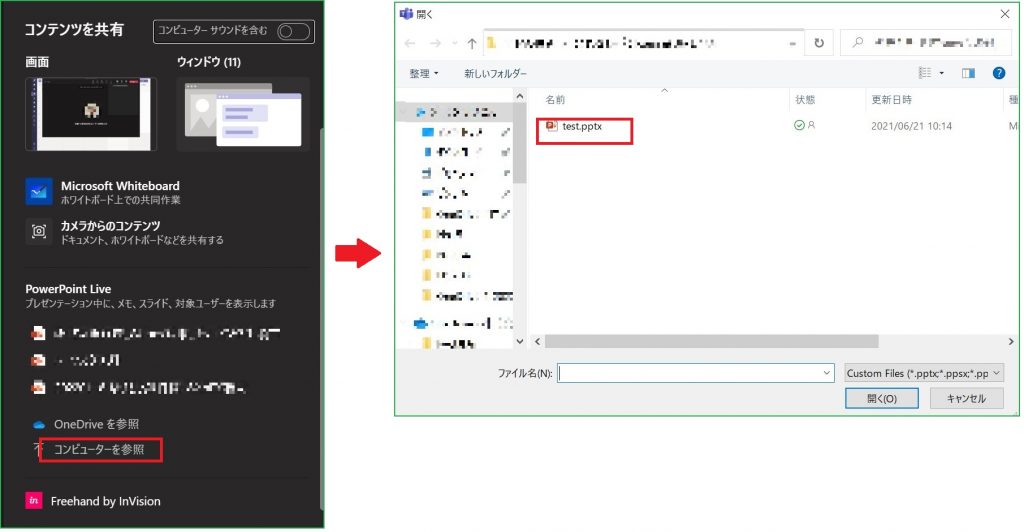Screen dimensions: 1024x532
Task: Sort by 更新日時 column header
Action: click(891, 100)
